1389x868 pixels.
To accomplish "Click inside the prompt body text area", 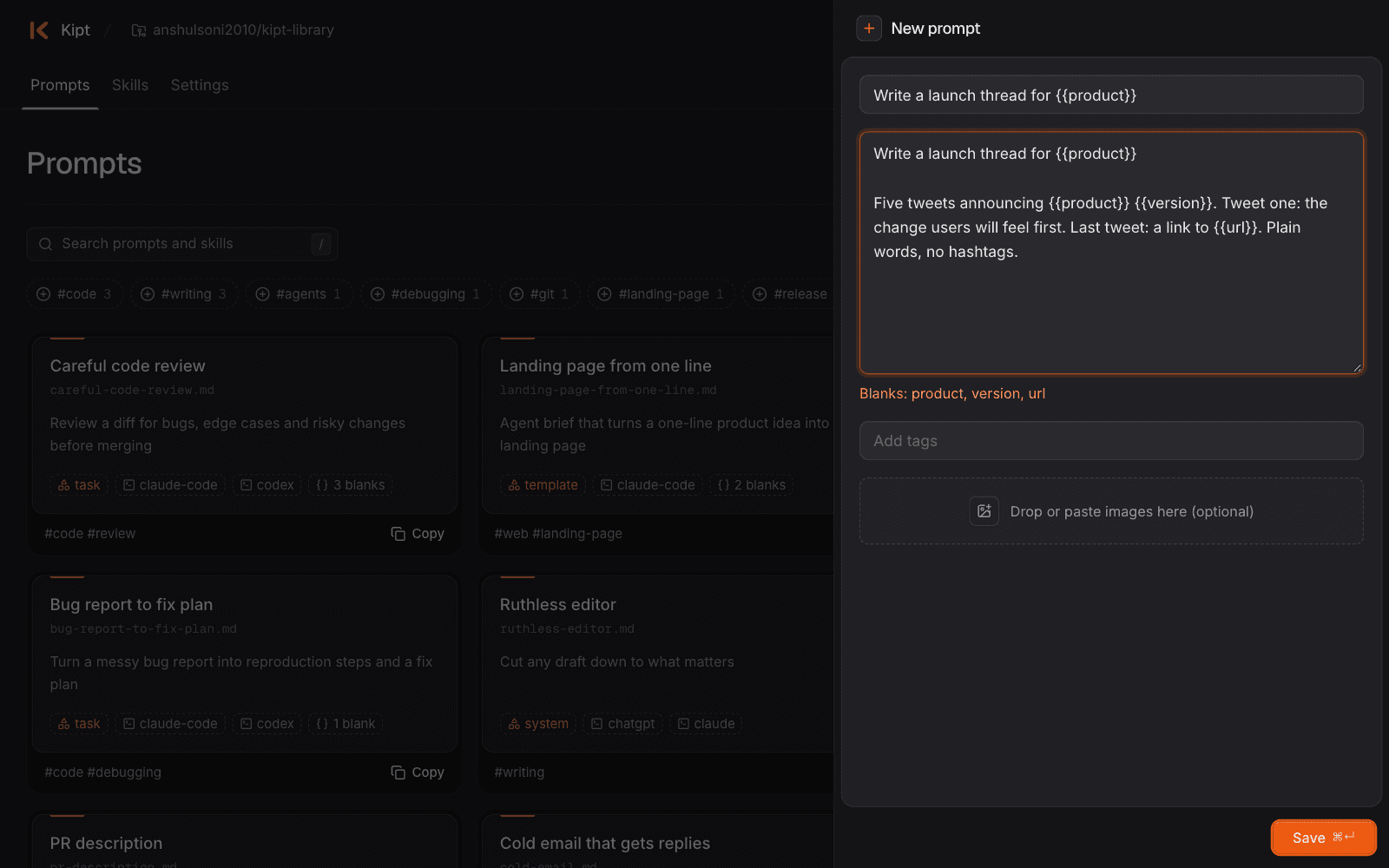I will tap(1111, 253).
